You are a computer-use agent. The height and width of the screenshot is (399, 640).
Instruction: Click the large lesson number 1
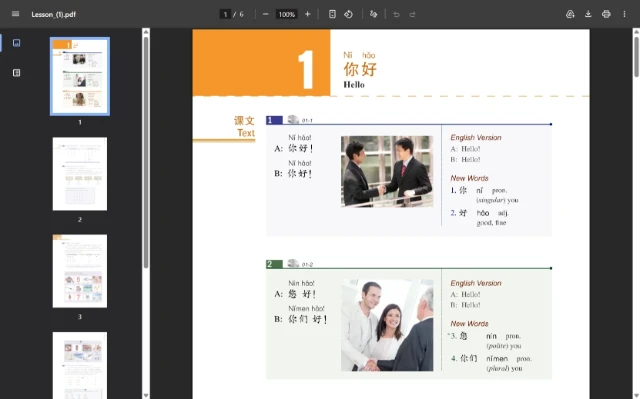pos(306,69)
